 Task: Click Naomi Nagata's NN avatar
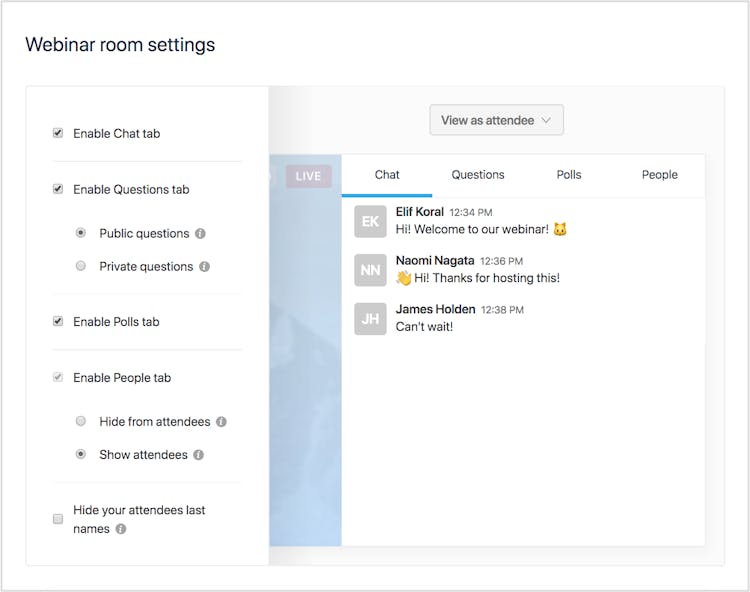coord(370,270)
